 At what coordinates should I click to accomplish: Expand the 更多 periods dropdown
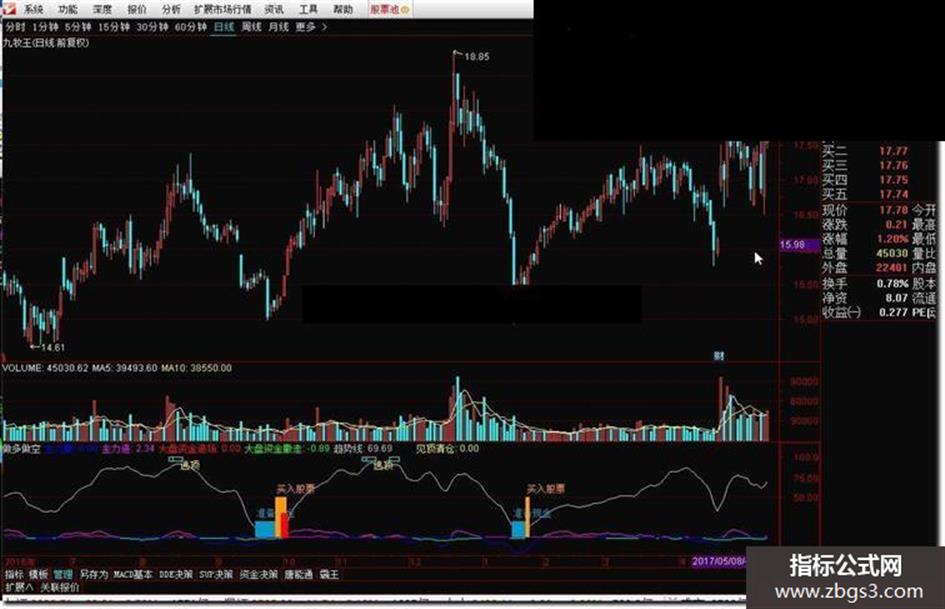coord(310,27)
